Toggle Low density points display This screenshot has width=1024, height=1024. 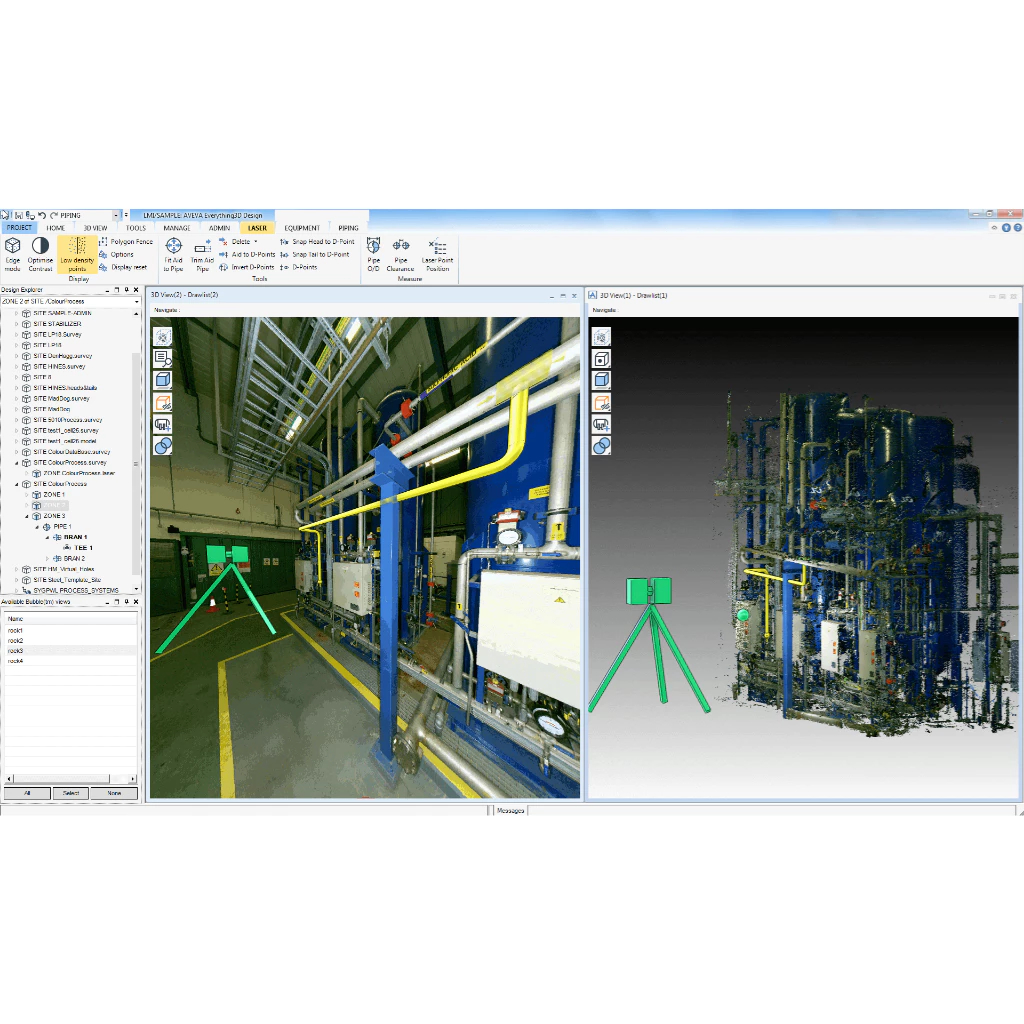click(x=77, y=254)
